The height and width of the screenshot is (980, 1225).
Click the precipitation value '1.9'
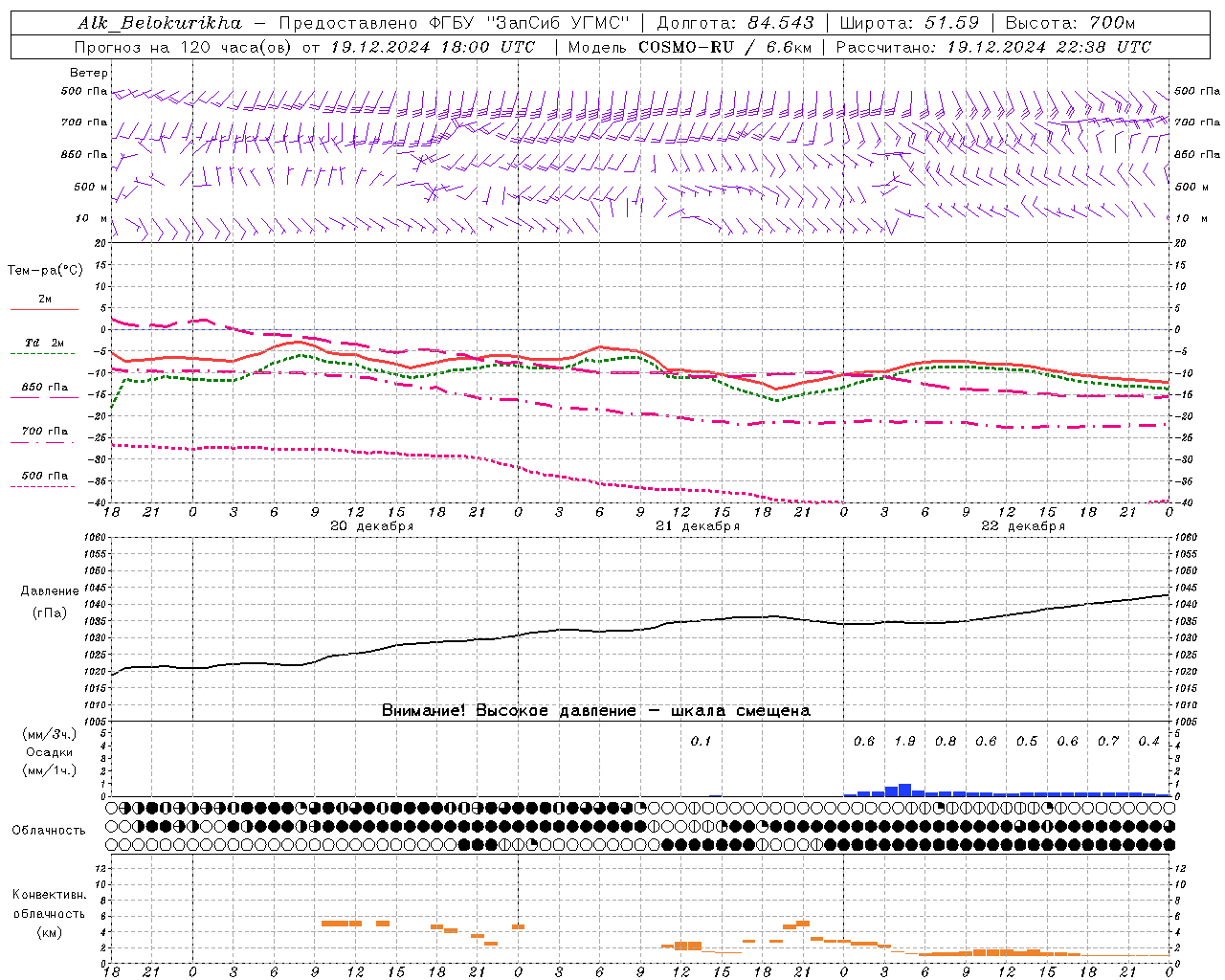click(x=904, y=742)
